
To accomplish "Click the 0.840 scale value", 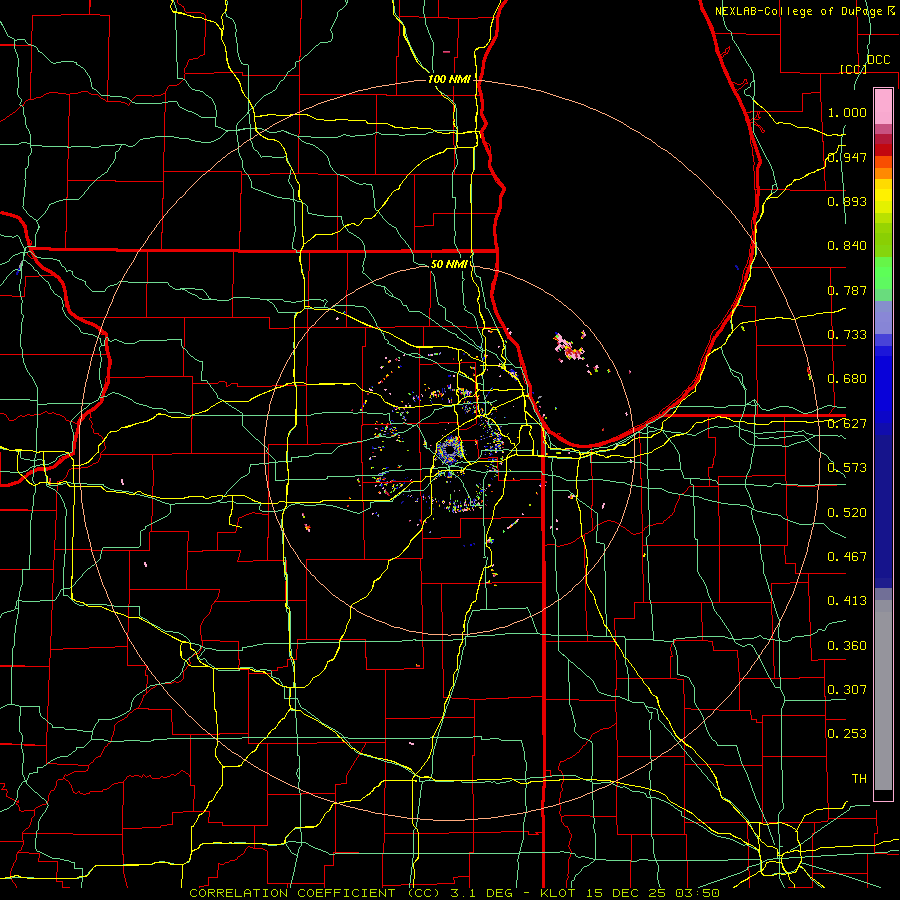I will tap(847, 246).
